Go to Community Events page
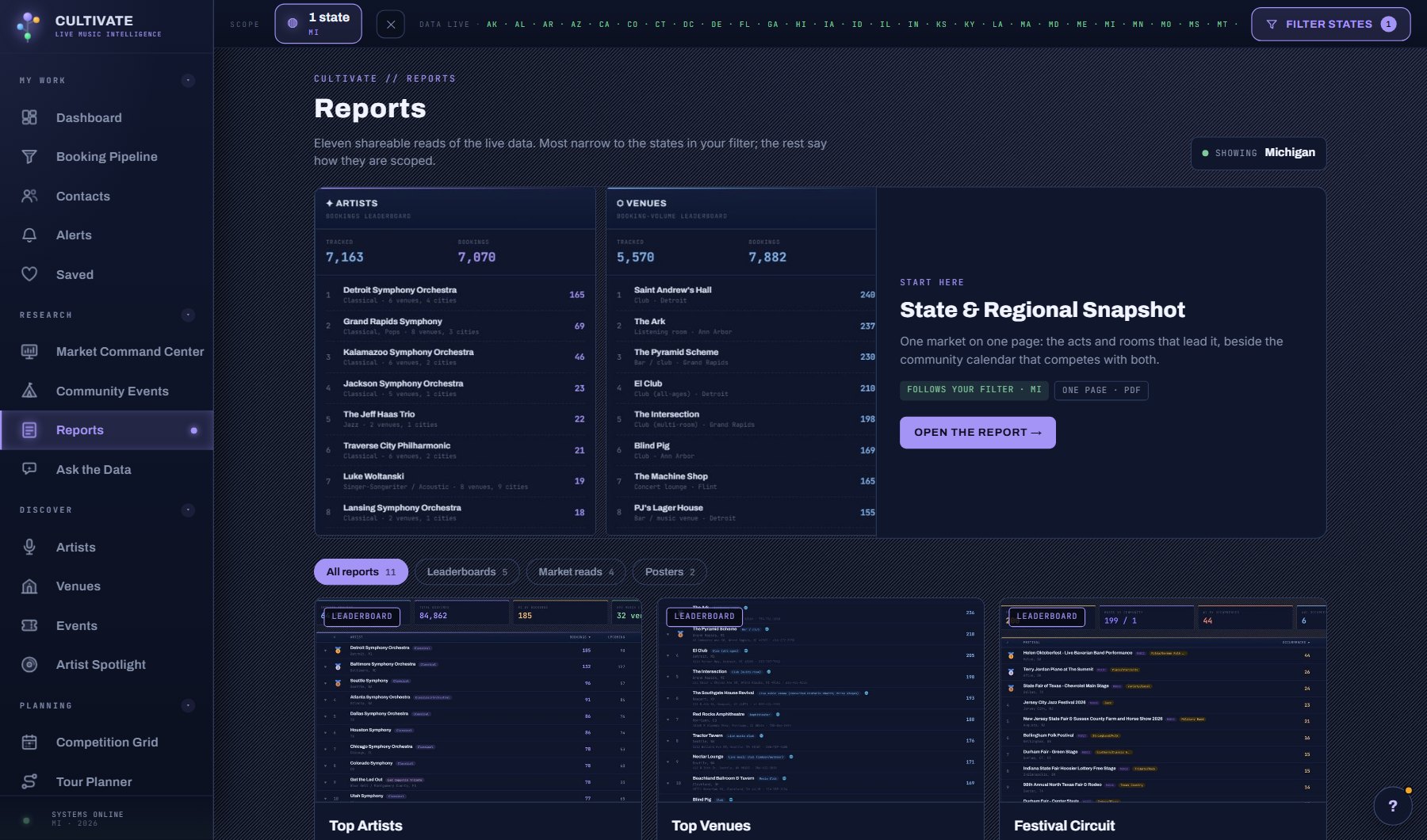The width and height of the screenshot is (1427, 840). (106, 391)
